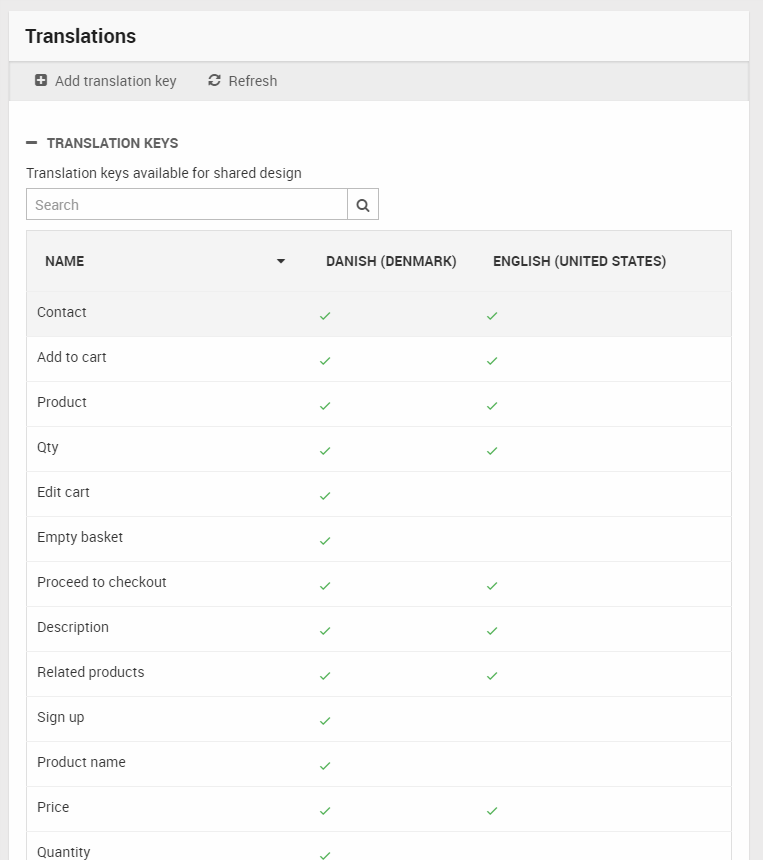Click the Danish (Denmark) column header
Screen dimensions: 763x860
point(391,261)
